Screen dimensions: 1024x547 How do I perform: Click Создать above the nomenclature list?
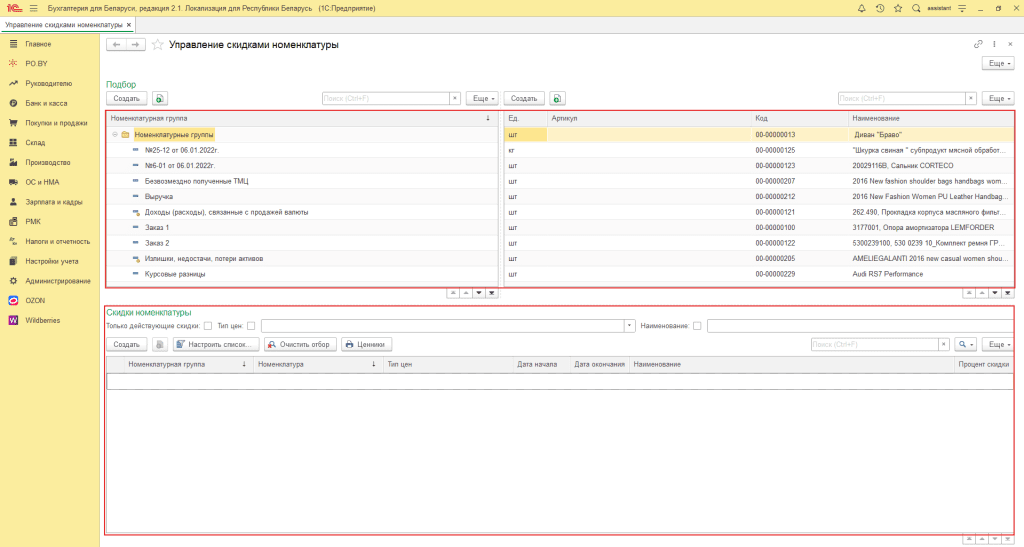pyautogui.click(x=524, y=99)
